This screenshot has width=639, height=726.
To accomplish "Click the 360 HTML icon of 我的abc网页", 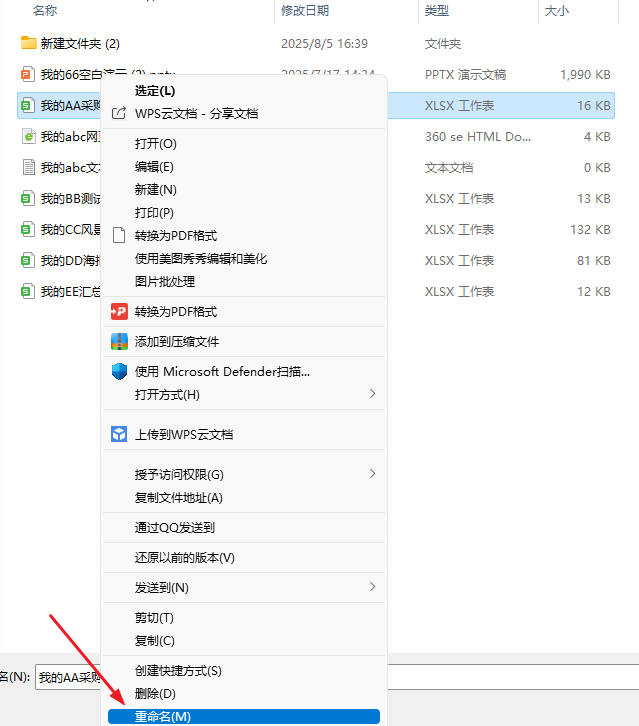I will [x=28, y=136].
